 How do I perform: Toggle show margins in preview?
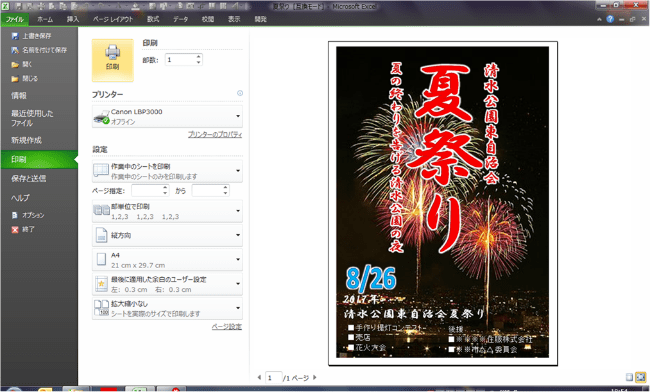point(629,377)
